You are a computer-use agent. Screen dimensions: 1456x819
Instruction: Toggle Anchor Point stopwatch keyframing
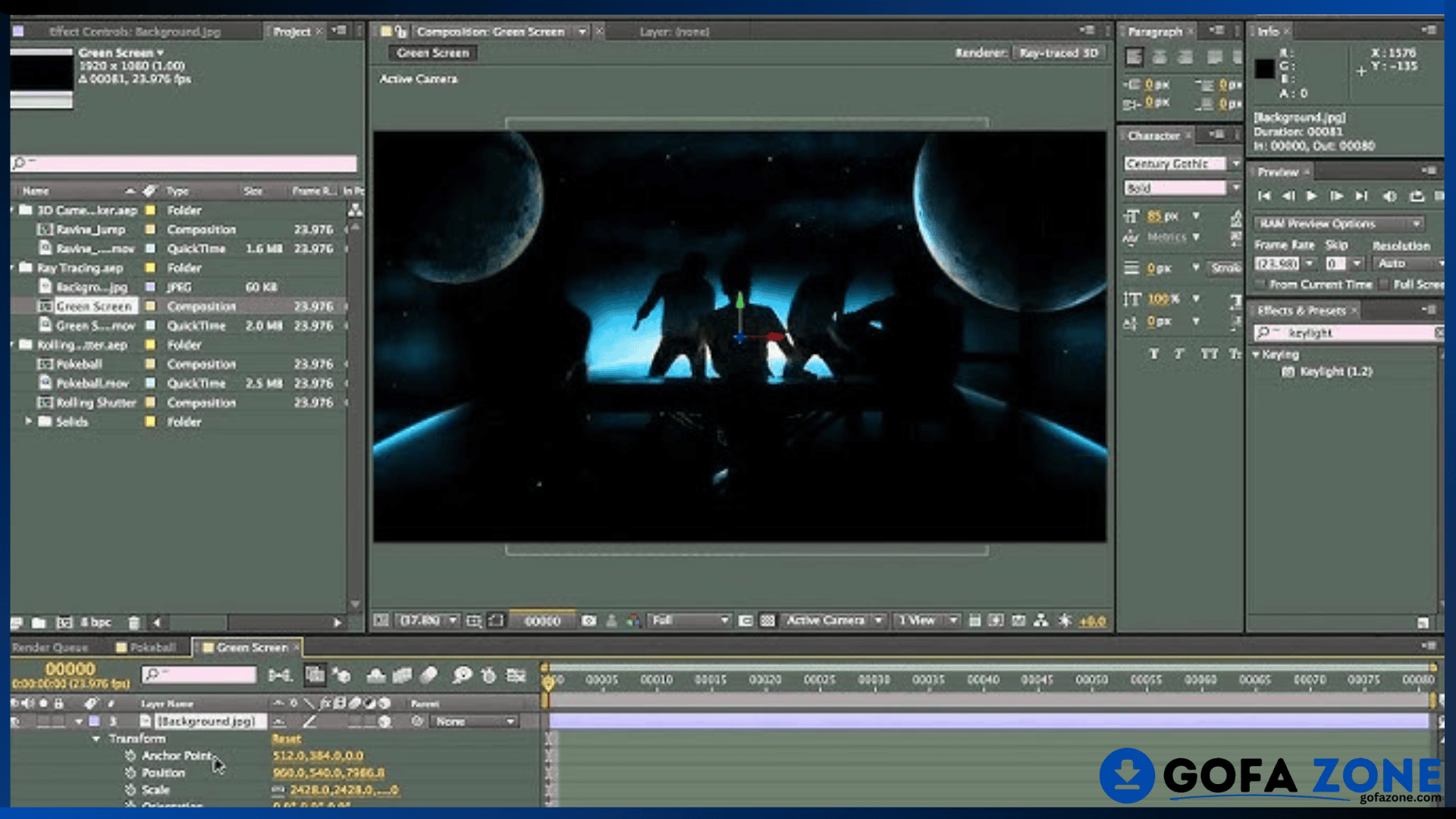[130, 756]
